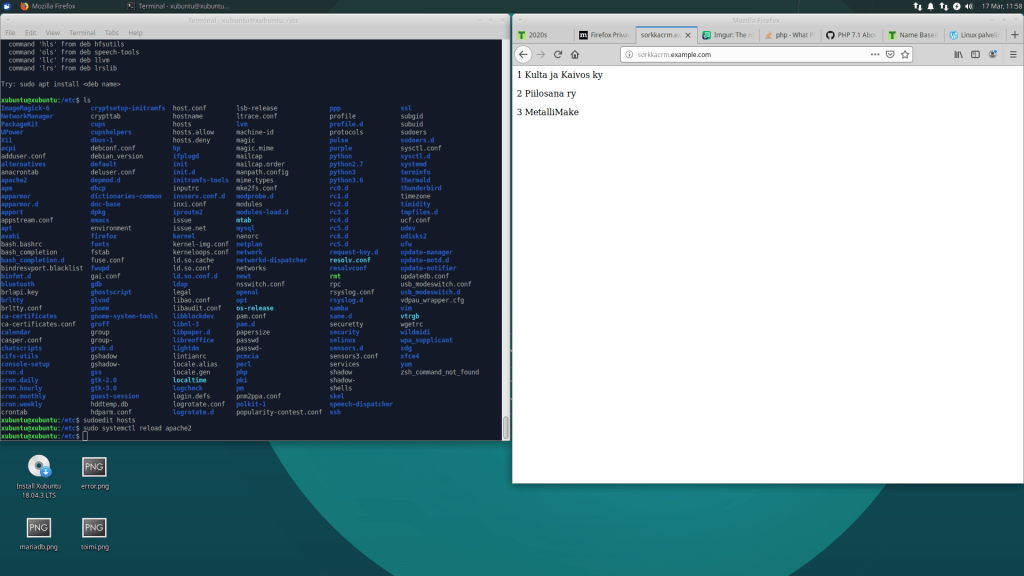The height and width of the screenshot is (576, 1024).
Task: Click the Save to Pocket icon
Action: tap(889, 54)
